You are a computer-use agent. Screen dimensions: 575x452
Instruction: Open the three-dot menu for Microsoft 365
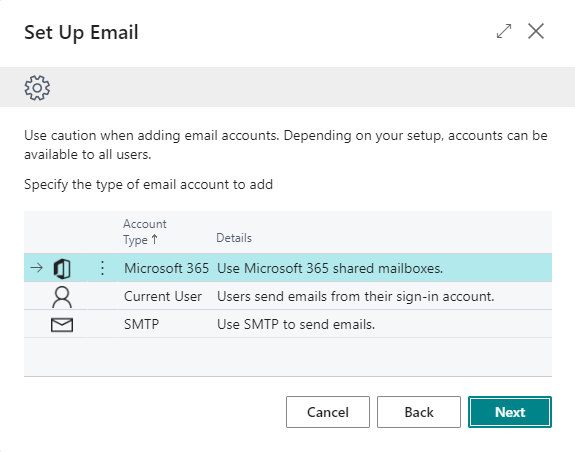102,268
